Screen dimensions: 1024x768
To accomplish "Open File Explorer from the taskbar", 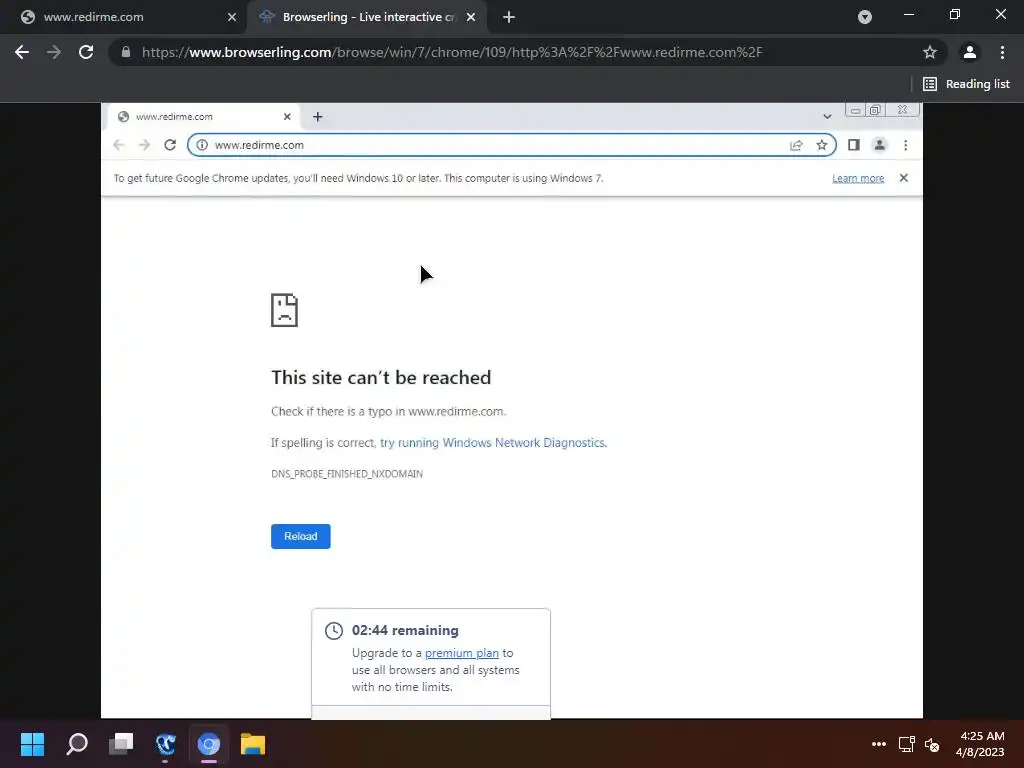I will point(253,744).
